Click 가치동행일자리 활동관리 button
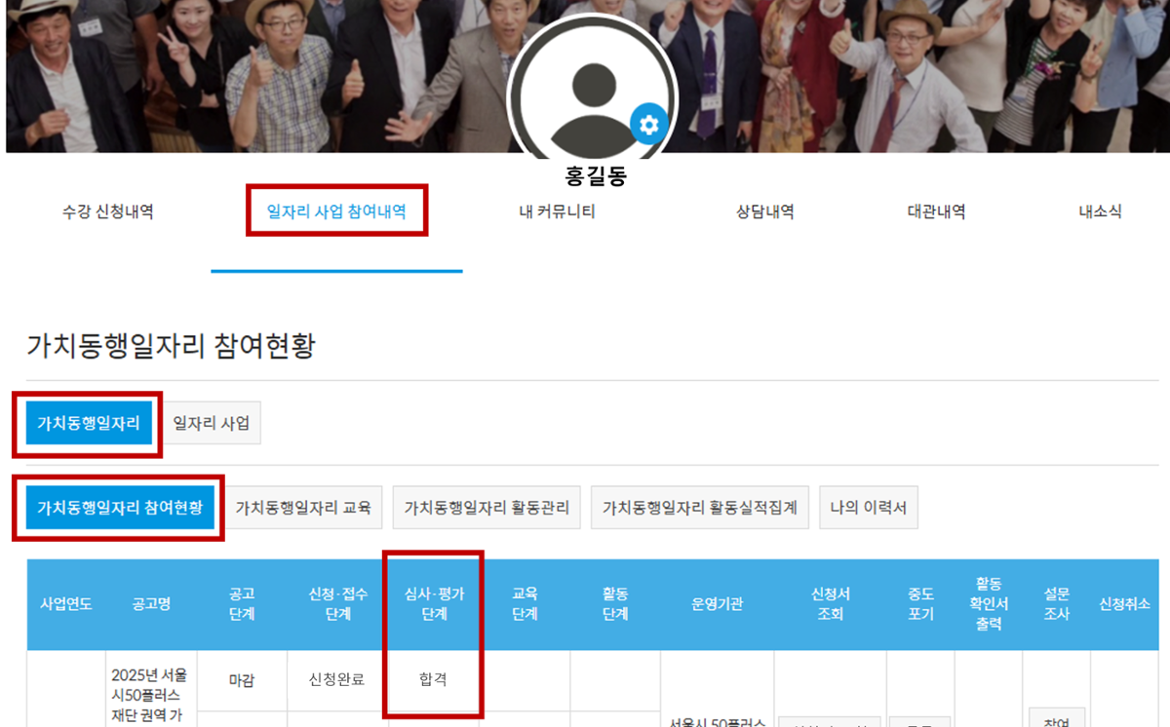 486,508
